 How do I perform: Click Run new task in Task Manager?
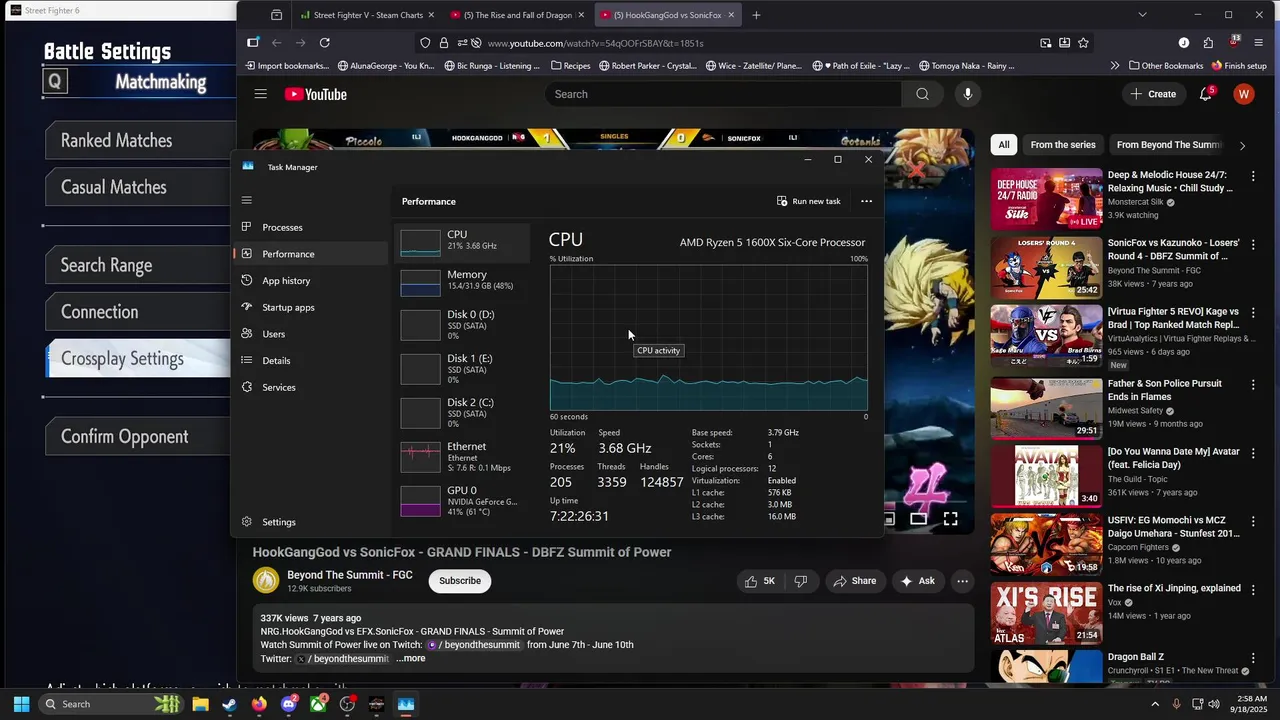[x=808, y=201]
